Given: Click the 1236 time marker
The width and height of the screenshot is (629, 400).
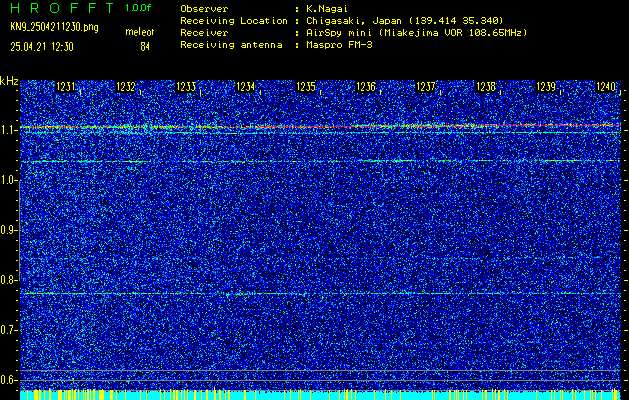Looking at the screenshot, I should pos(366,87).
